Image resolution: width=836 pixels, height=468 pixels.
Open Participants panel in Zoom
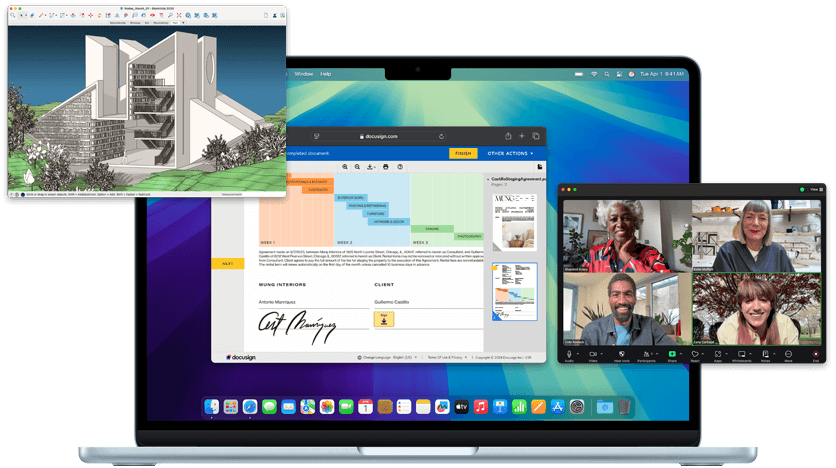click(x=646, y=356)
